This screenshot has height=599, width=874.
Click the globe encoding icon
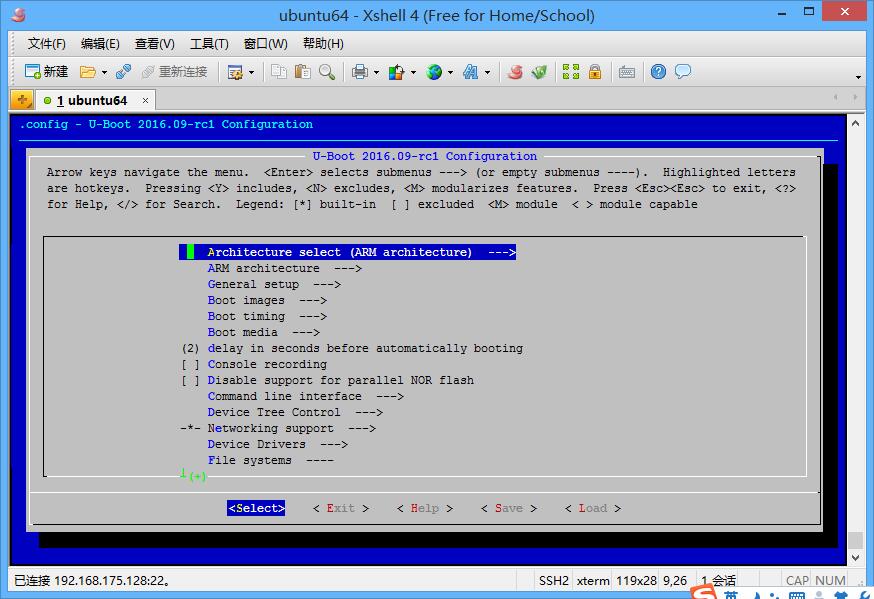coord(434,72)
